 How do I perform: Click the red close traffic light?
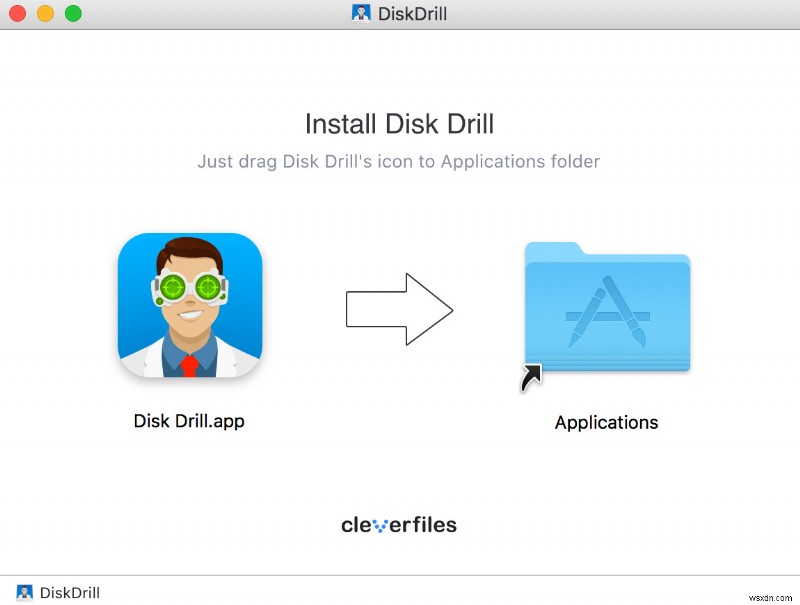tap(16, 15)
